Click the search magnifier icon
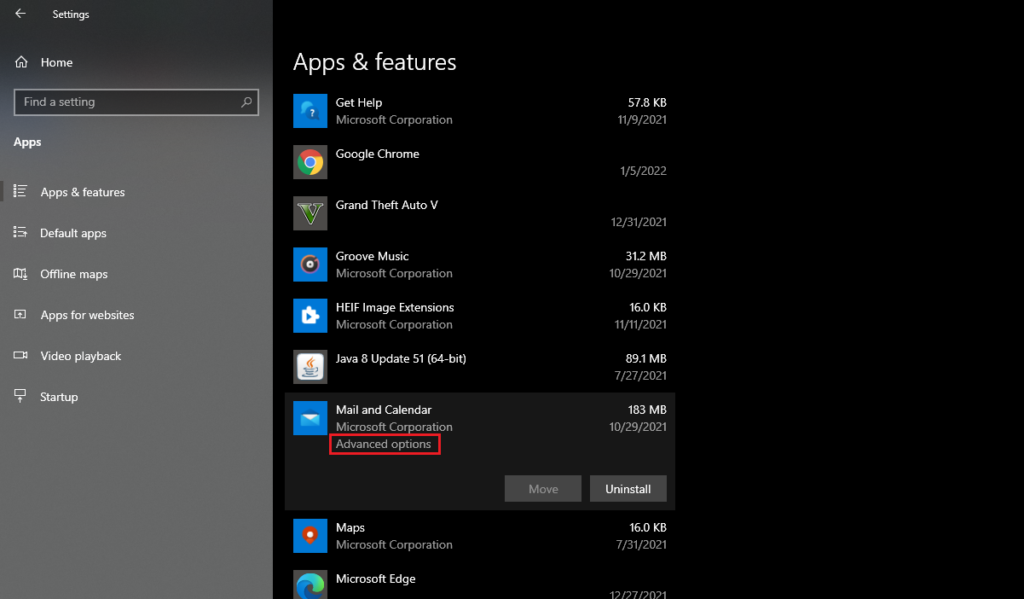The image size is (1024, 599). [246, 102]
